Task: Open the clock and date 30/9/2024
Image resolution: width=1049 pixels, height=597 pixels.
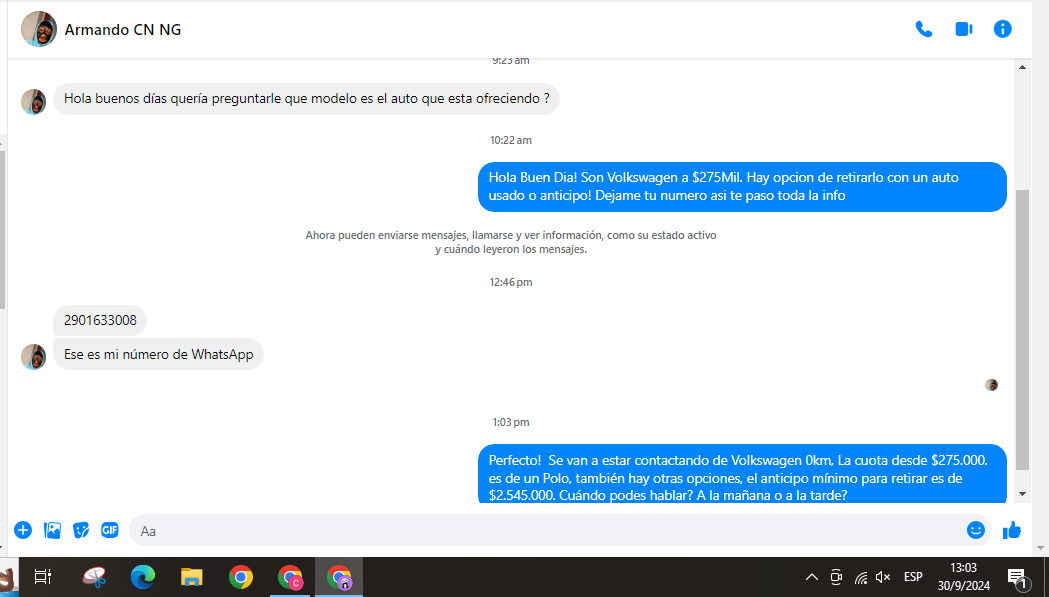Action: tap(963, 576)
